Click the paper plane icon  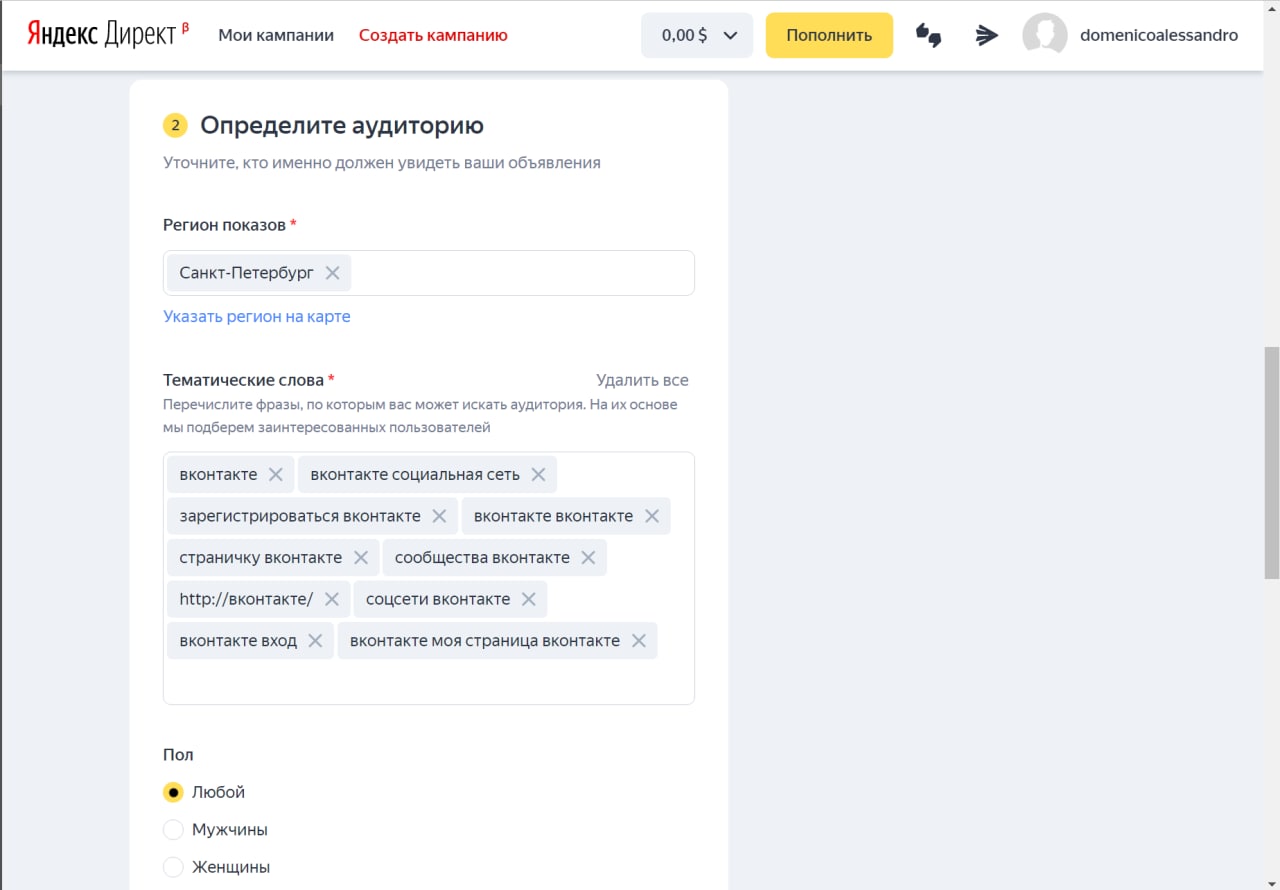(987, 36)
